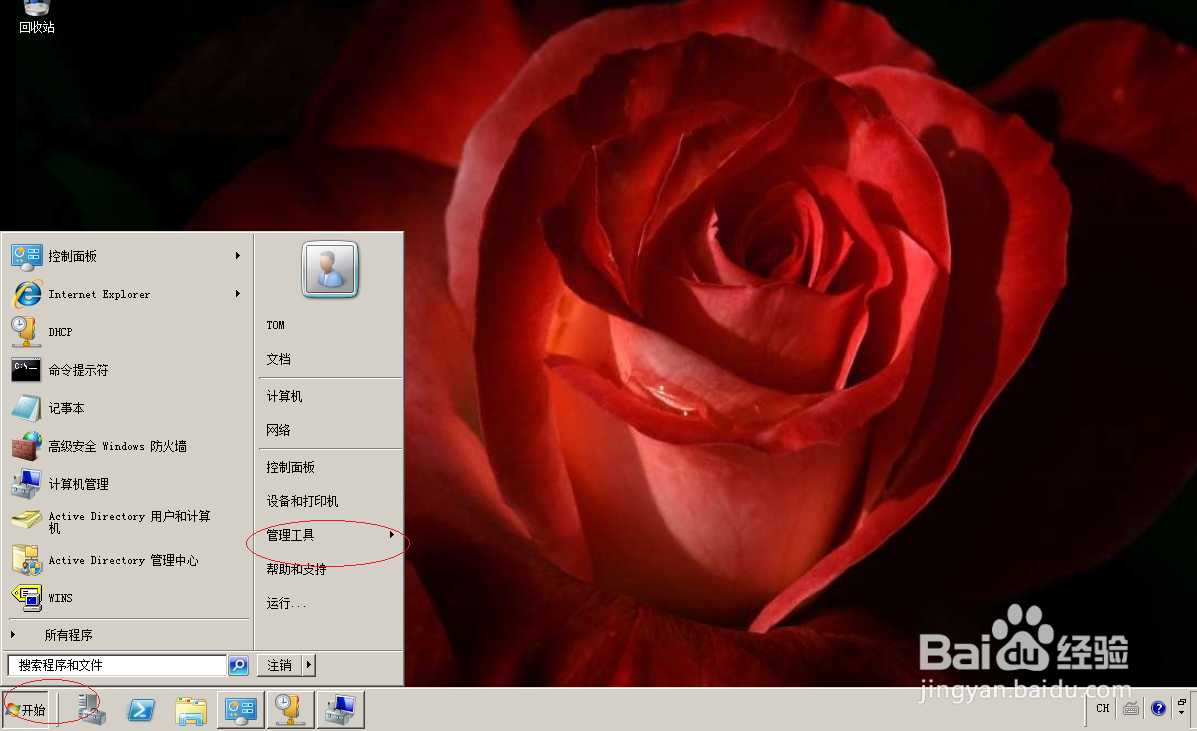Launch Windows PowerShell from the taskbar
Screen dimensions: 1197x731
click(141, 709)
